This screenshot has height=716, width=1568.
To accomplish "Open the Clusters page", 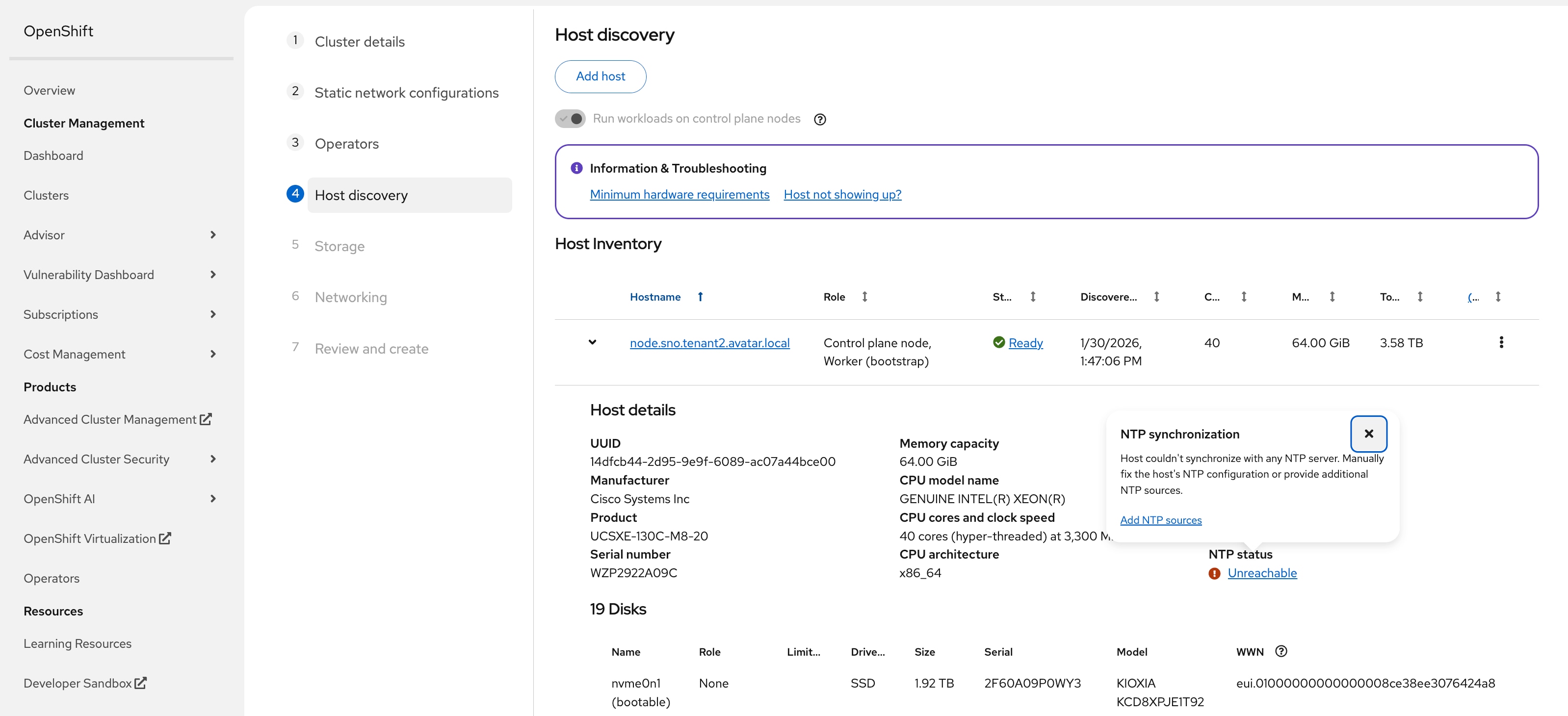I will [x=46, y=195].
